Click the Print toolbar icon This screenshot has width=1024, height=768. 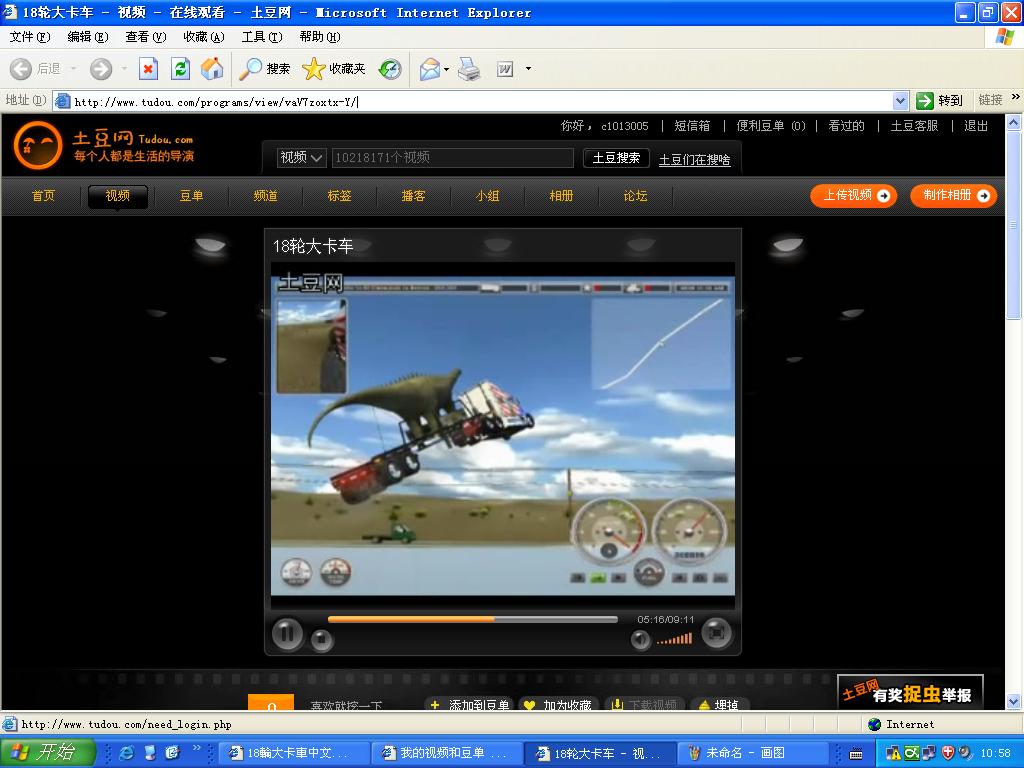(469, 69)
